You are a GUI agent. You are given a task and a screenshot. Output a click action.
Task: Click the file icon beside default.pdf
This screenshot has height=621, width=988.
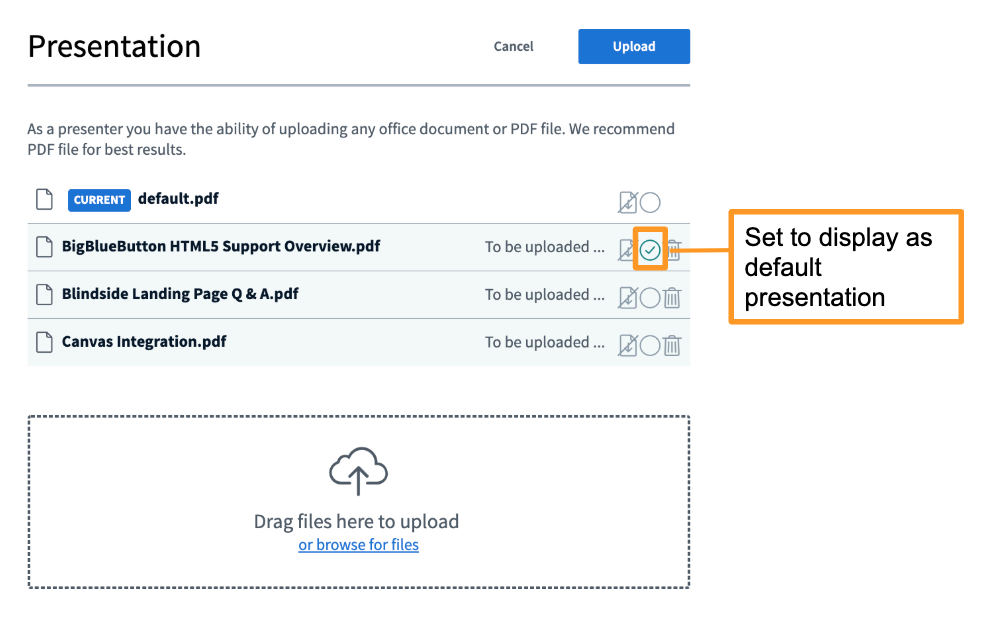point(44,199)
